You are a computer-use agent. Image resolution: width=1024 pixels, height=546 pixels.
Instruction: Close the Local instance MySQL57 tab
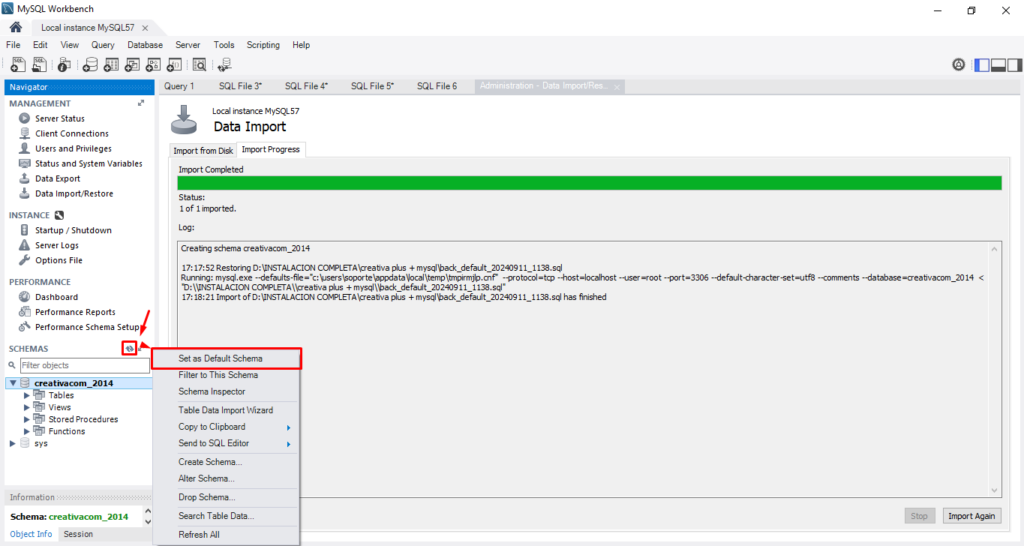pos(145,28)
